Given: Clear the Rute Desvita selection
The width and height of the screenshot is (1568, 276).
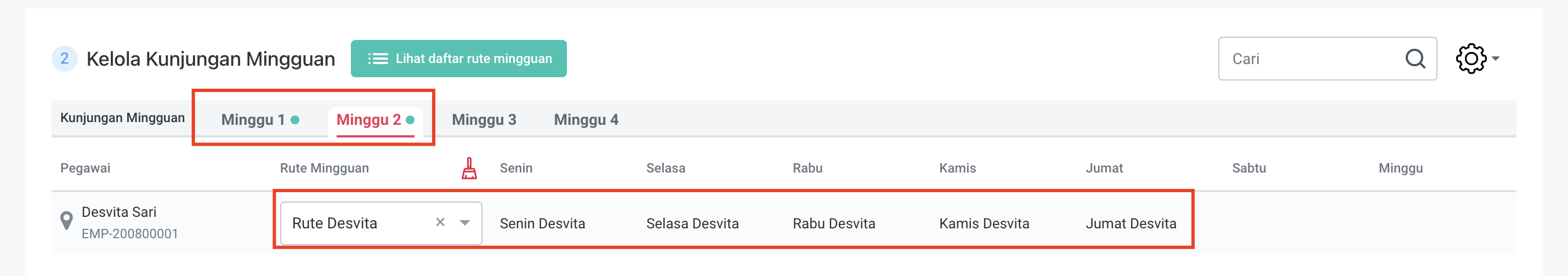Looking at the screenshot, I should click(x=440, y=222).
